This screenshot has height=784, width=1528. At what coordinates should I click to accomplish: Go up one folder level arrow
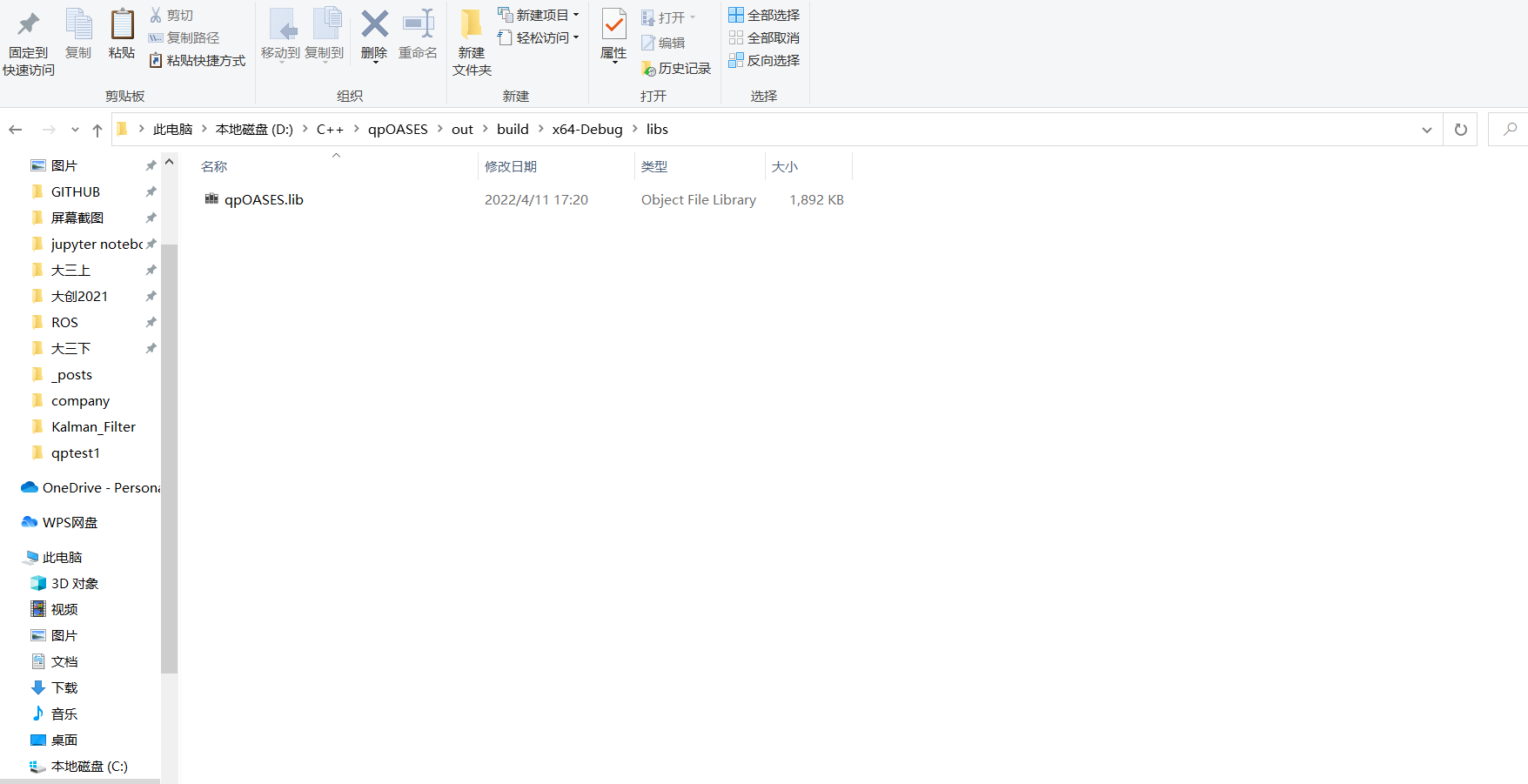97,130
